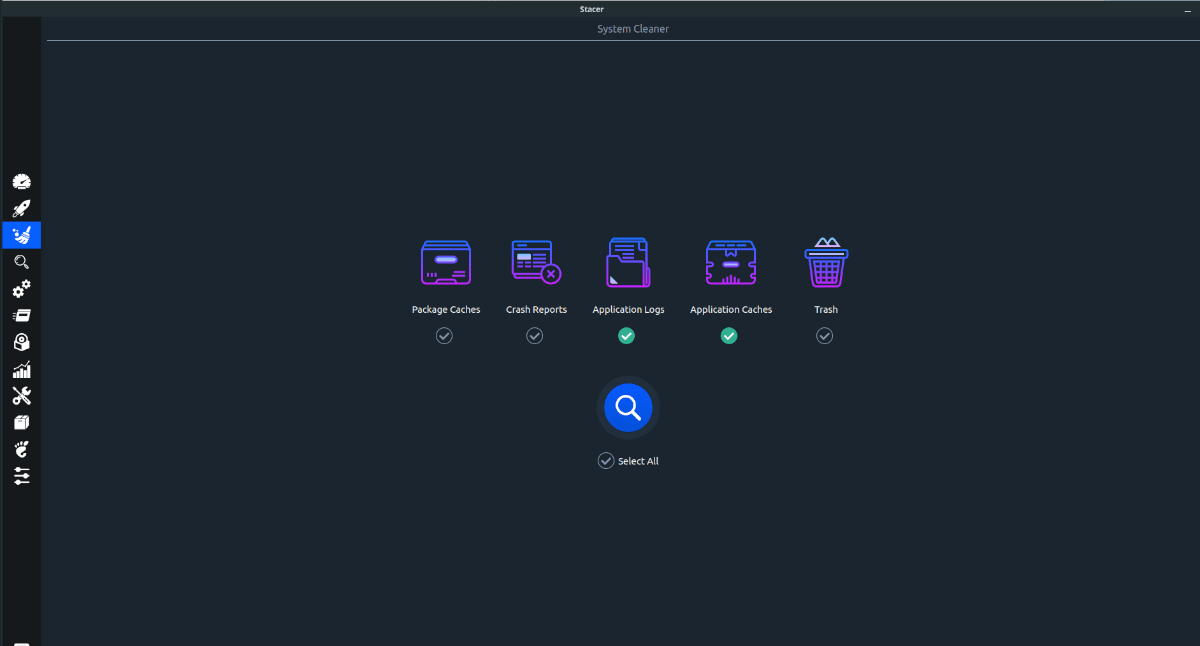
Task: Start the scan with the blue magnifier button
Action: [628, 407]
